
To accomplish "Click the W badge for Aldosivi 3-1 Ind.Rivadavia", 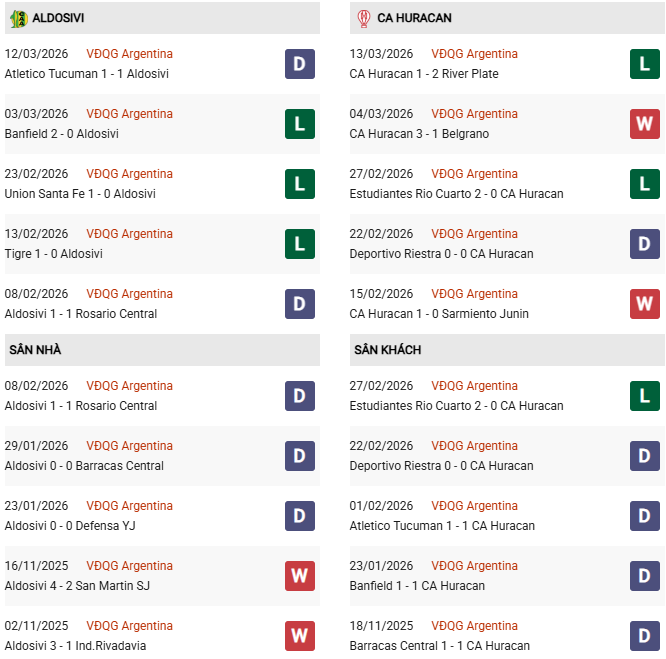I will [x=300, y=636].
